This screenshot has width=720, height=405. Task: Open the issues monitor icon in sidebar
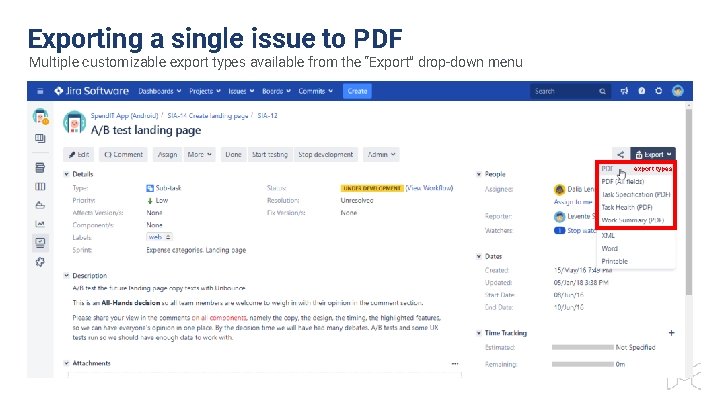pos(40,242)
